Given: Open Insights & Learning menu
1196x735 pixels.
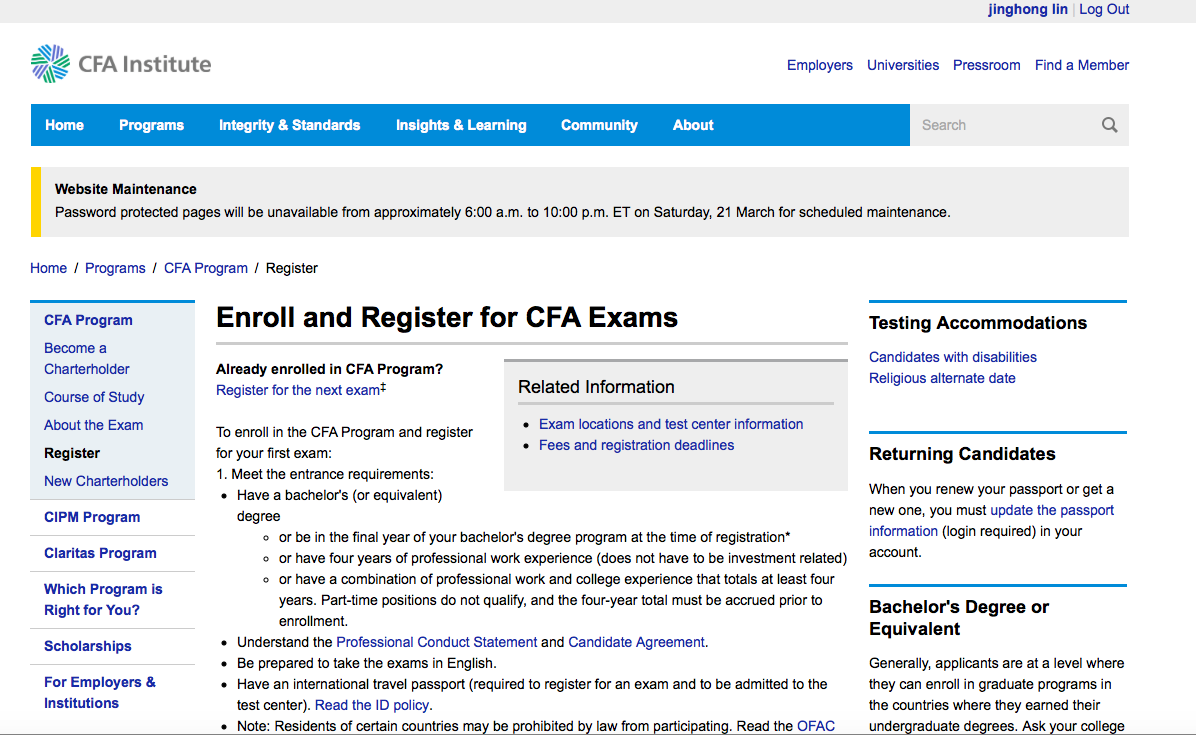Looking at the screenshot, I should point(461,125).
